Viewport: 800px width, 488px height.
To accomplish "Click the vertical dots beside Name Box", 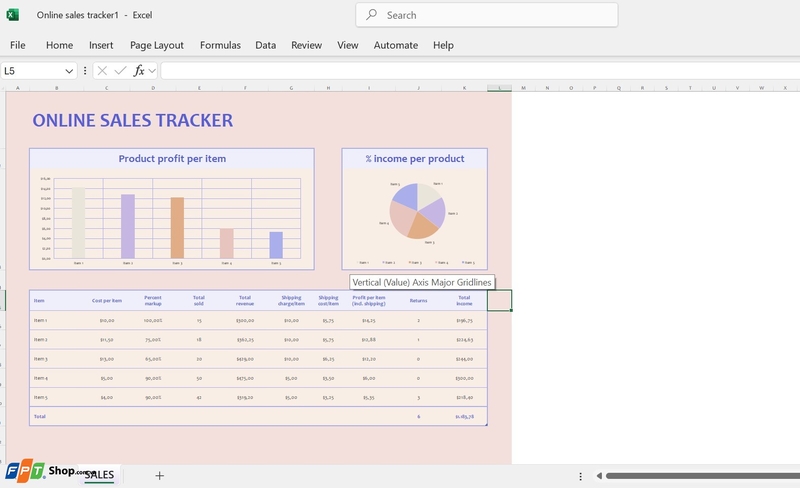I will pos(85,71).
